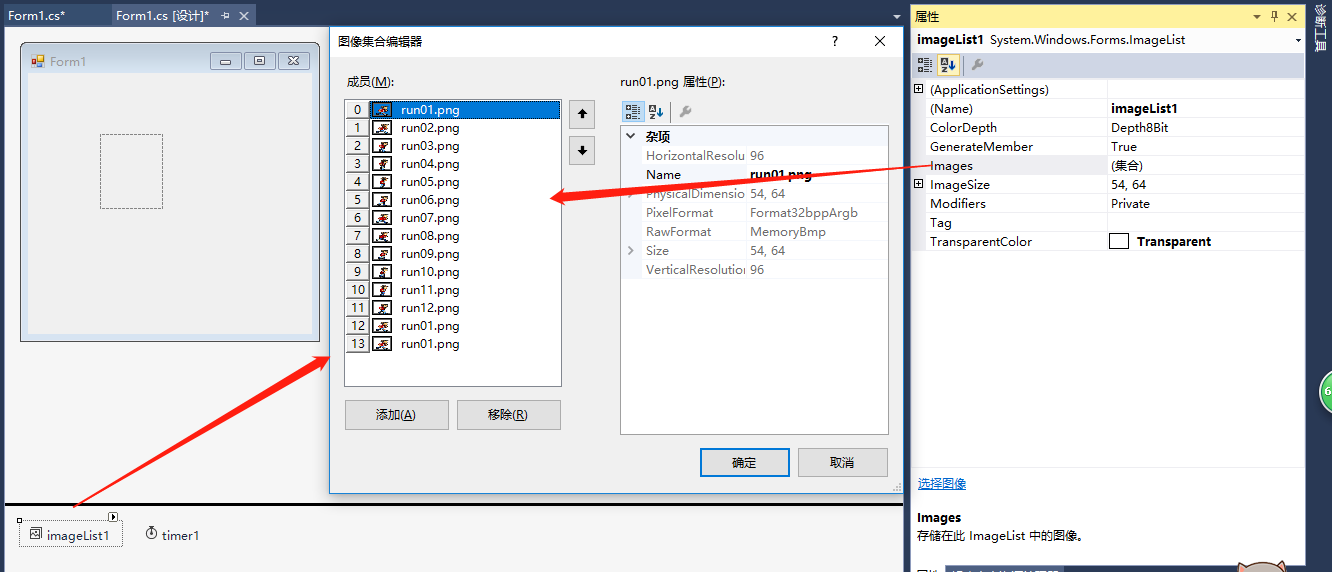1332x572 pixels.
Task: Click index button 13 in member list
Action: coord(357,344)
